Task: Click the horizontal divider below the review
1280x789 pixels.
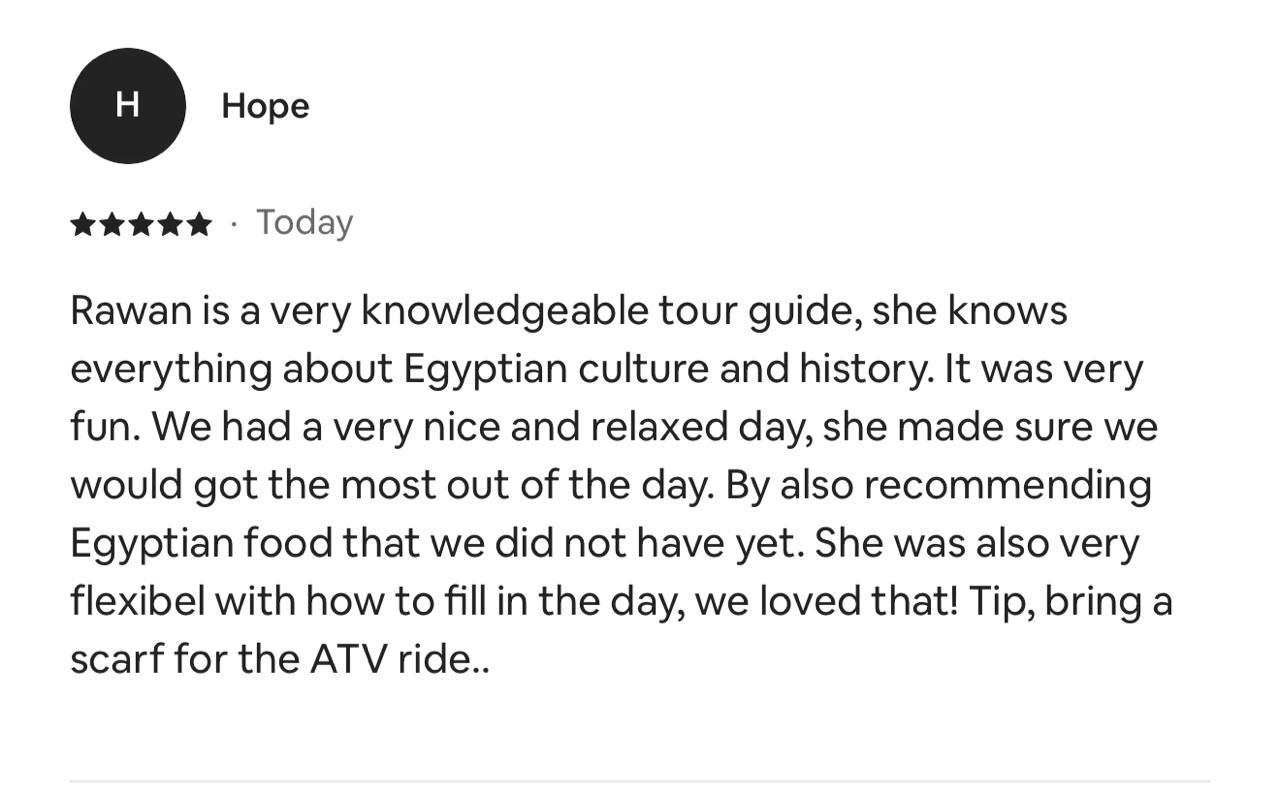Action: click(640, 781)
